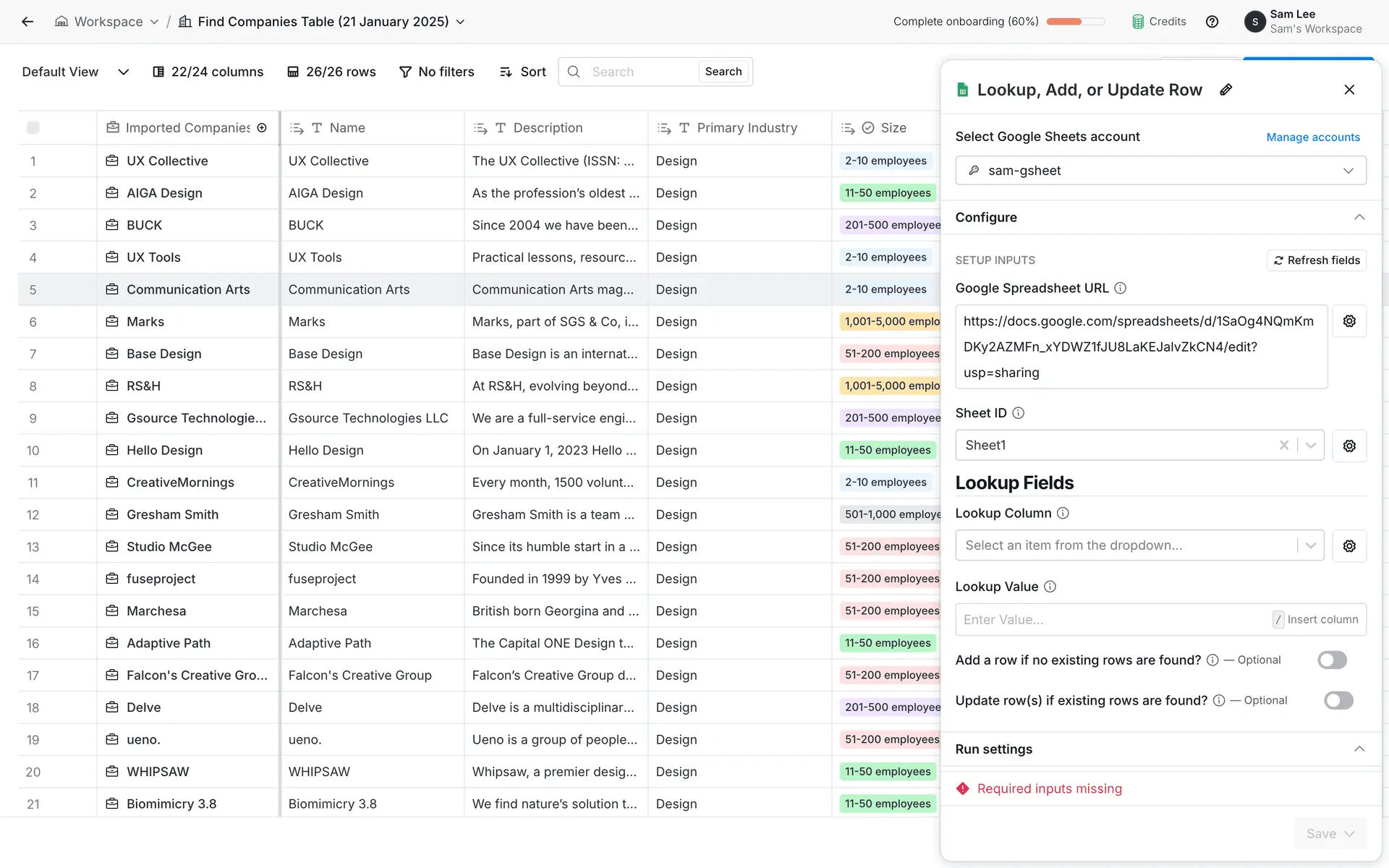The width and height of the screenshot is (1389, 868).
Task: Show info tooltip for Lookup Value
Action: click(1050, 587)
